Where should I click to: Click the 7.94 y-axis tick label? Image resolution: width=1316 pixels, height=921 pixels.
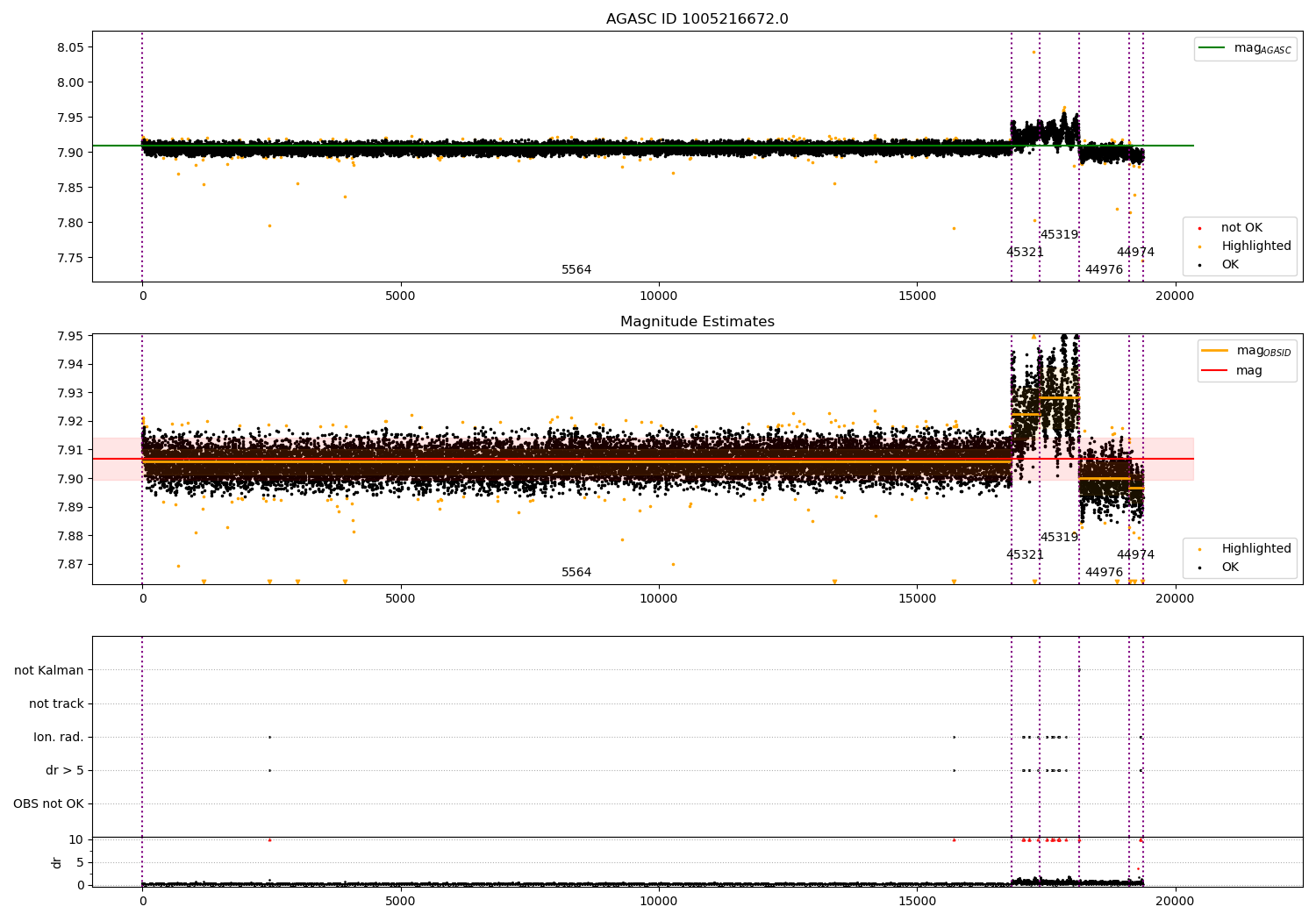(x=71, y=365)
